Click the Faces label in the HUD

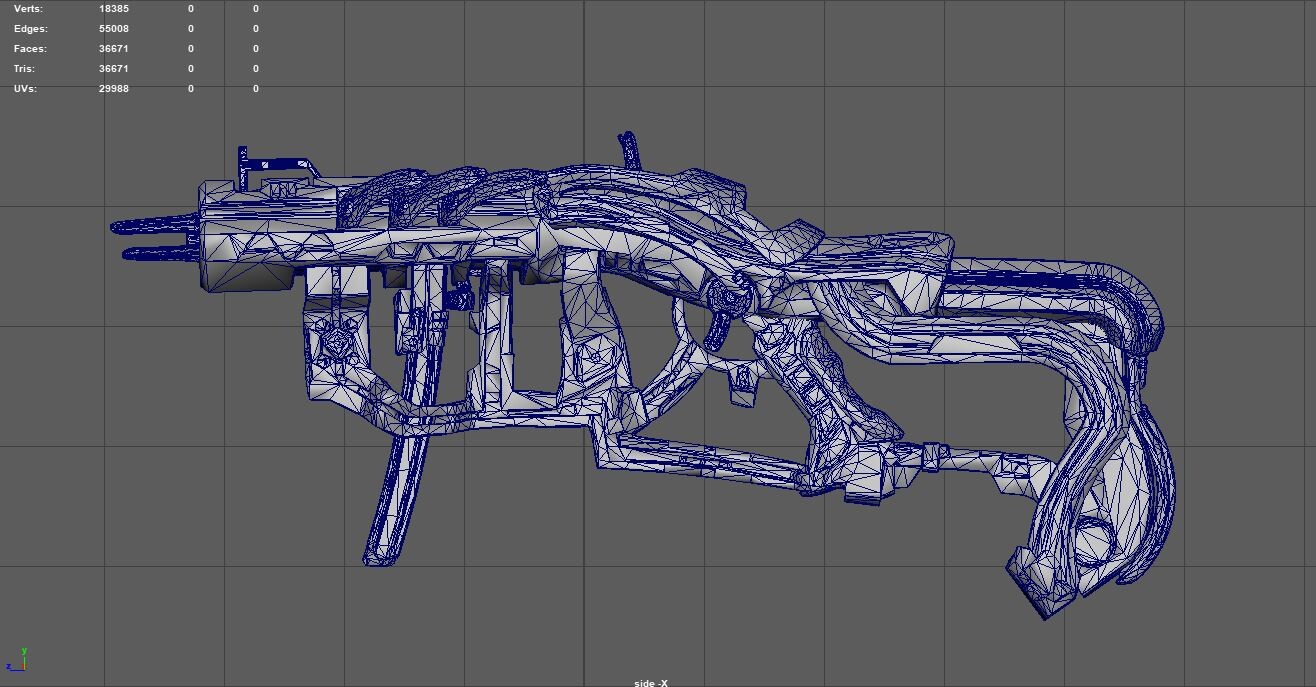pos(29,48)
